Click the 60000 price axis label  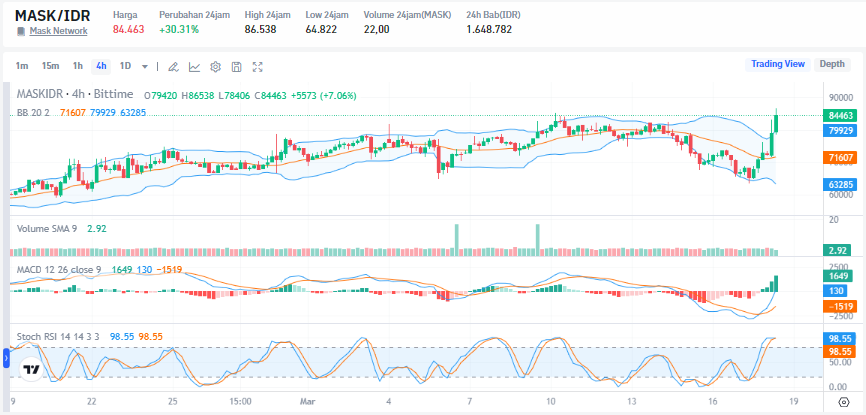(841, 195)
